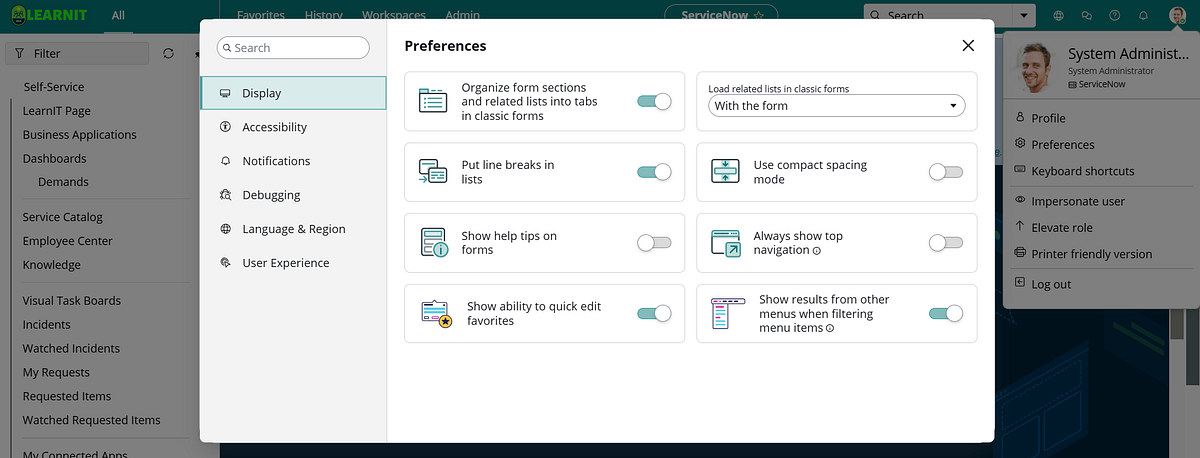
Task: Close the Preferences dialog
Action: tap(968, 46)
